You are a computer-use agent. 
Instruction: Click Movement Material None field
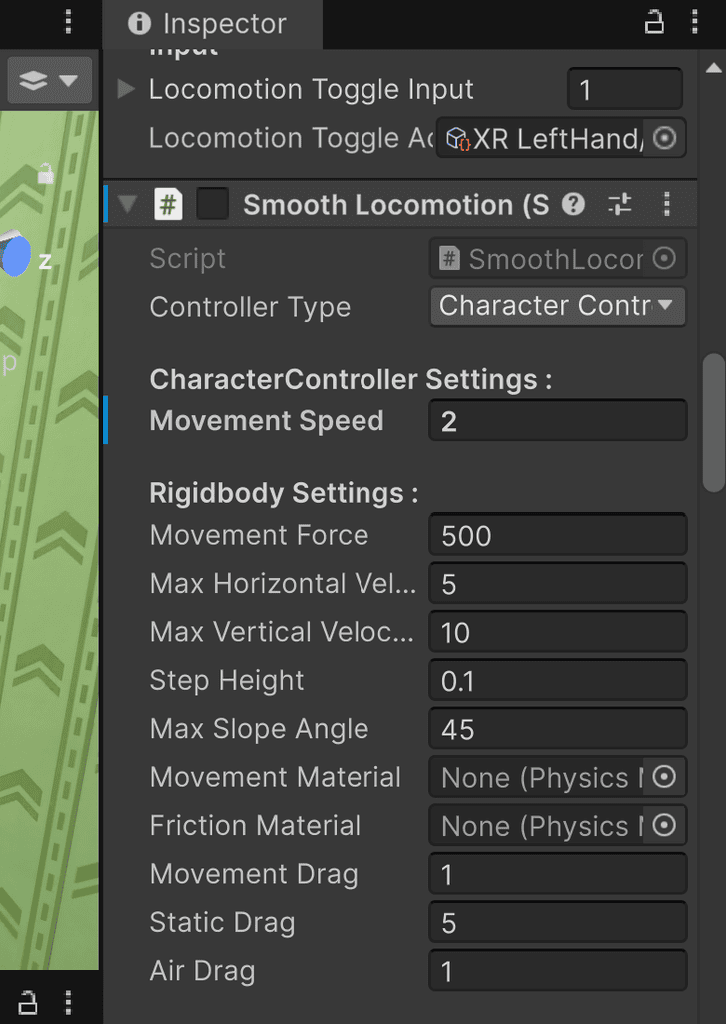(537, 777)
